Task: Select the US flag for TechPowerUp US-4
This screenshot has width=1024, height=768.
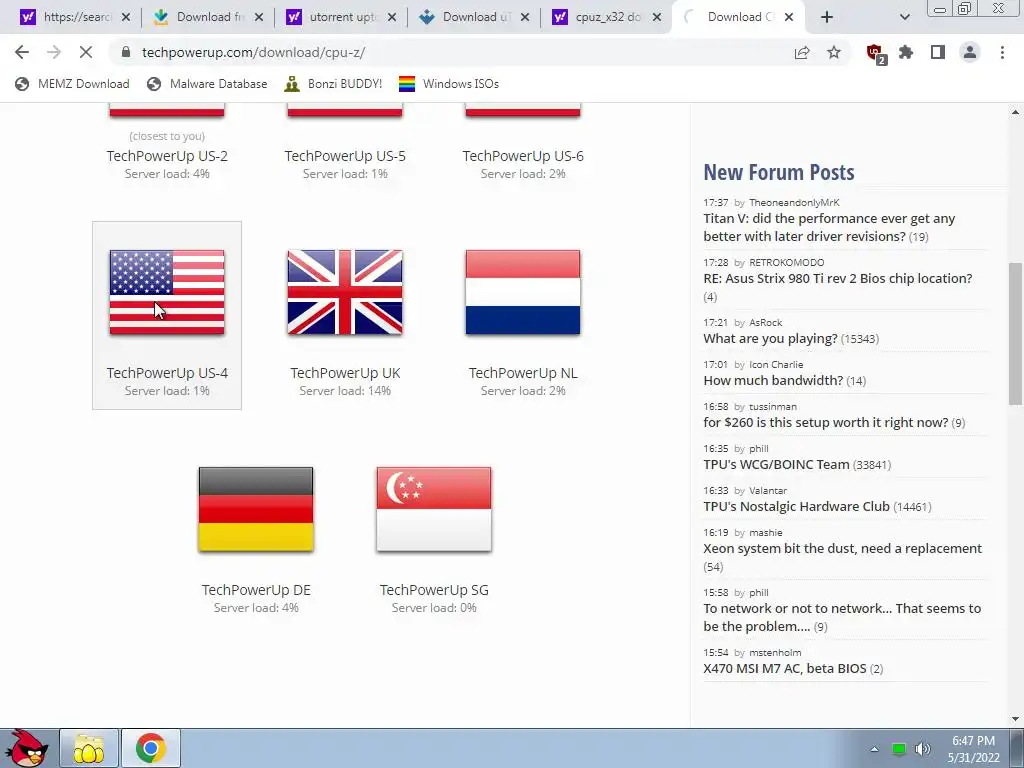Action: pos(167,292)
